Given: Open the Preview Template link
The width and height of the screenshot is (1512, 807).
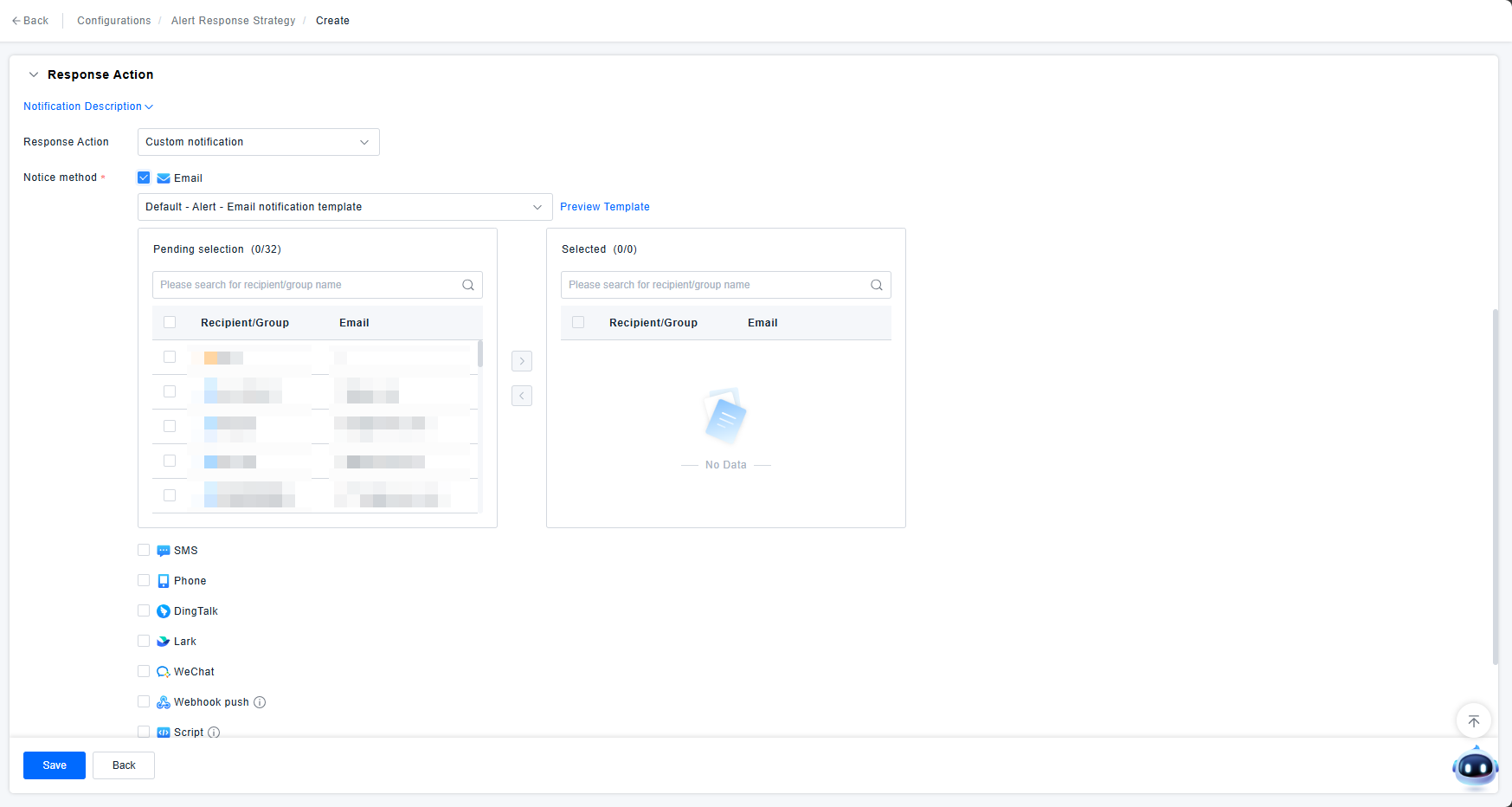Looking at the screenshot, I should click(x=604, y=207).
